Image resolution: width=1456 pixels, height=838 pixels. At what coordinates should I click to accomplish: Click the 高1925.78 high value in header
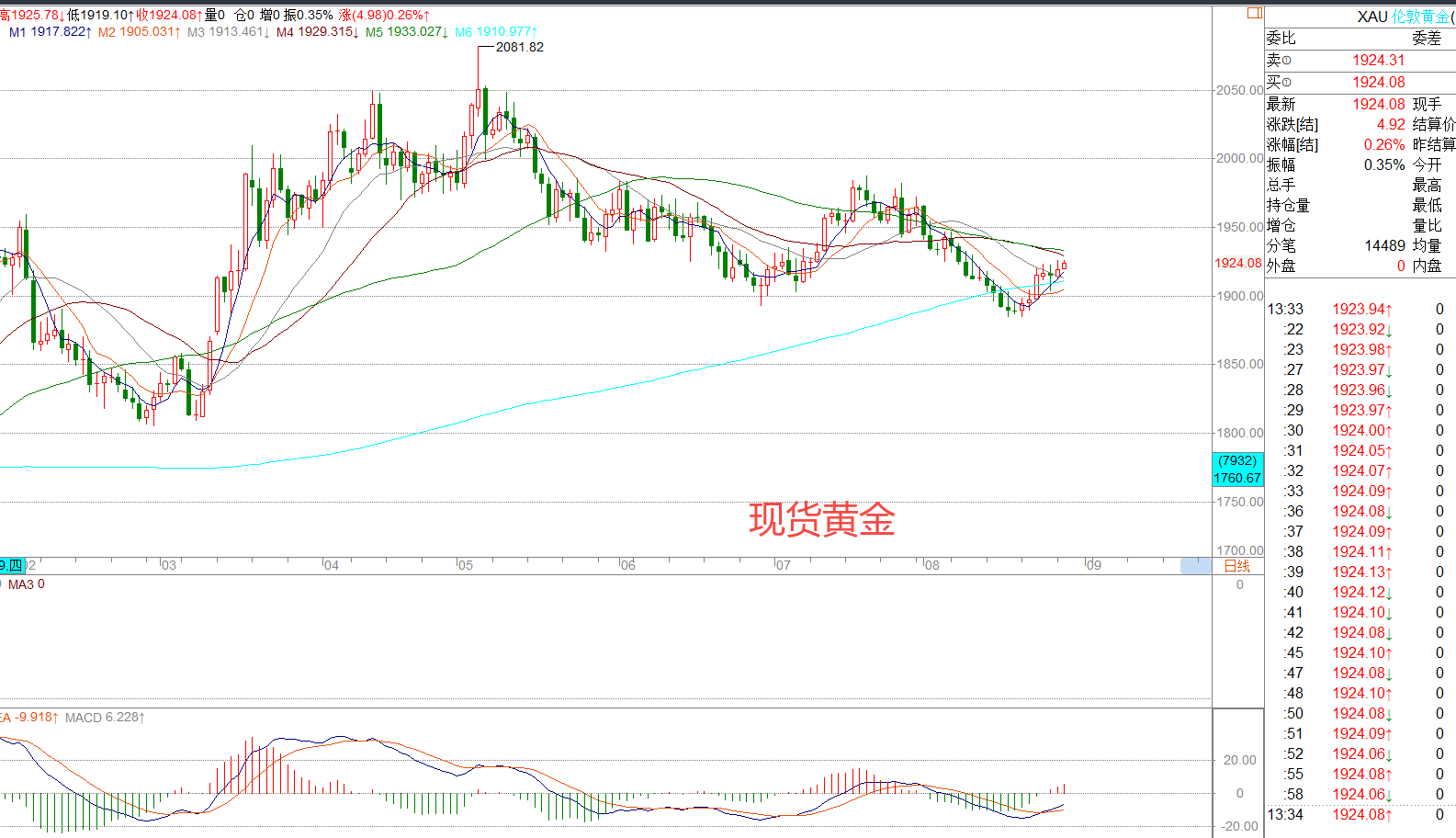[x=32, y=16]
